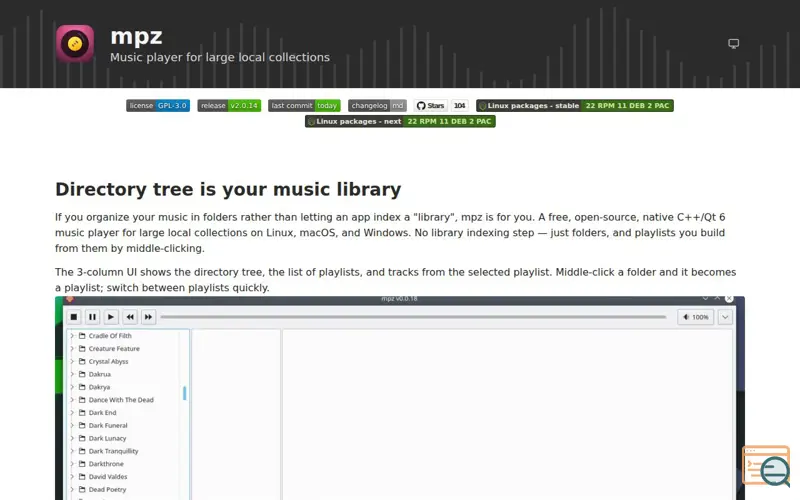
Task: Click 'Music player for large local collections' subtitle
Action: point(220,57)
